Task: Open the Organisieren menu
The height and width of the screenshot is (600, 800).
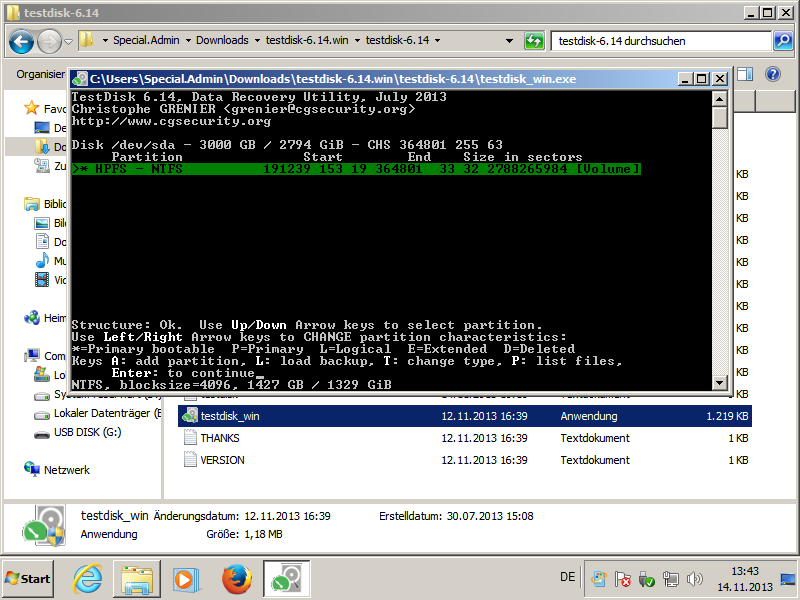Action: (x=41, y=74)
